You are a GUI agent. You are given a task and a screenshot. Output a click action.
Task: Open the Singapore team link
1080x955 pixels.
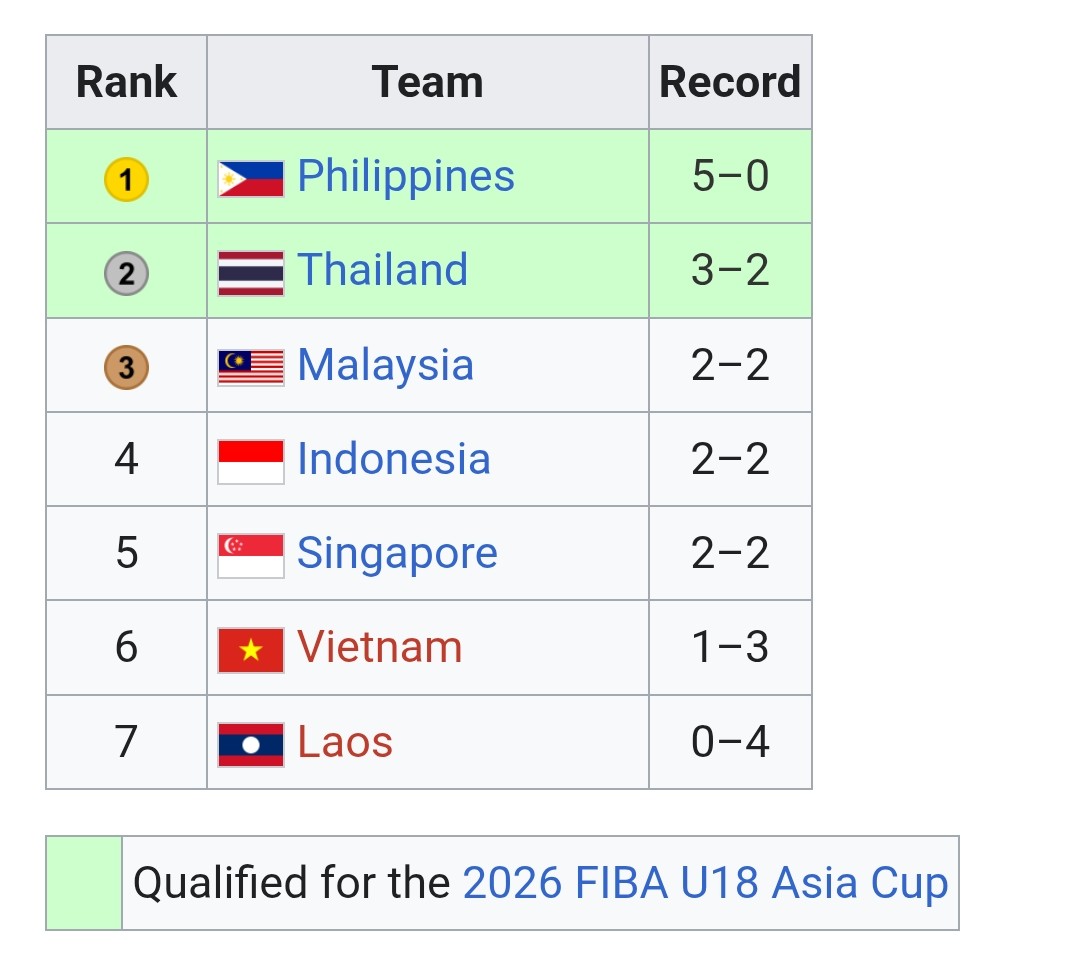pyautogui.click(x=397, y=554)
